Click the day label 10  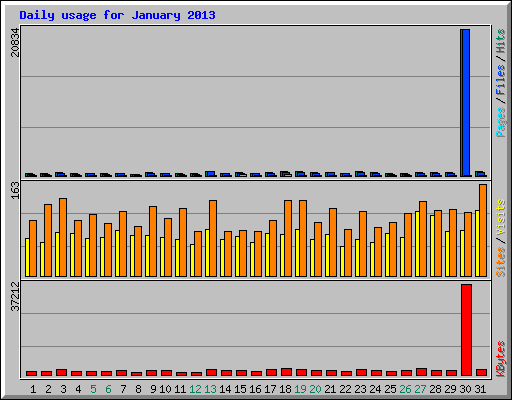[165, 389]
